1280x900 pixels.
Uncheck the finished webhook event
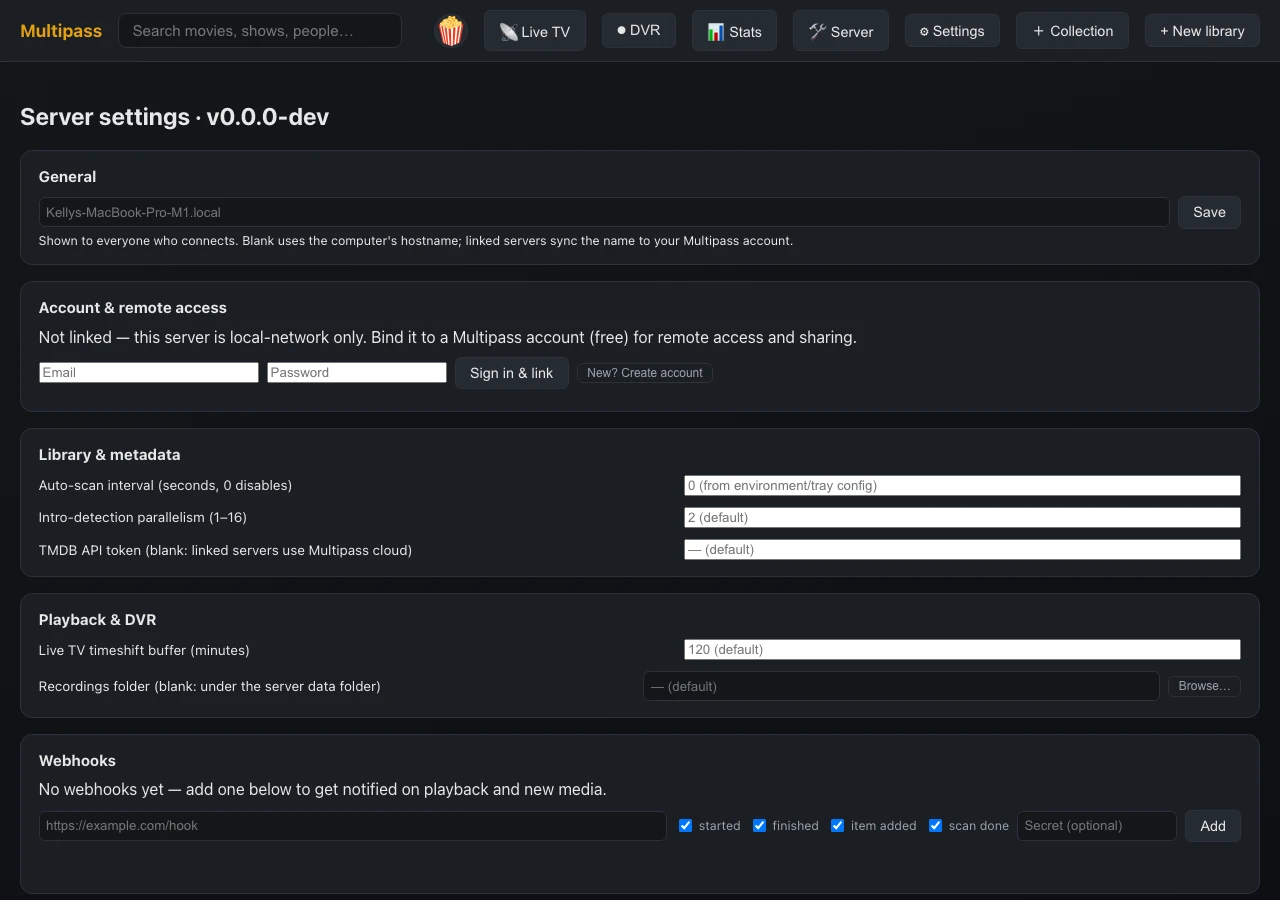click(760, 826)
